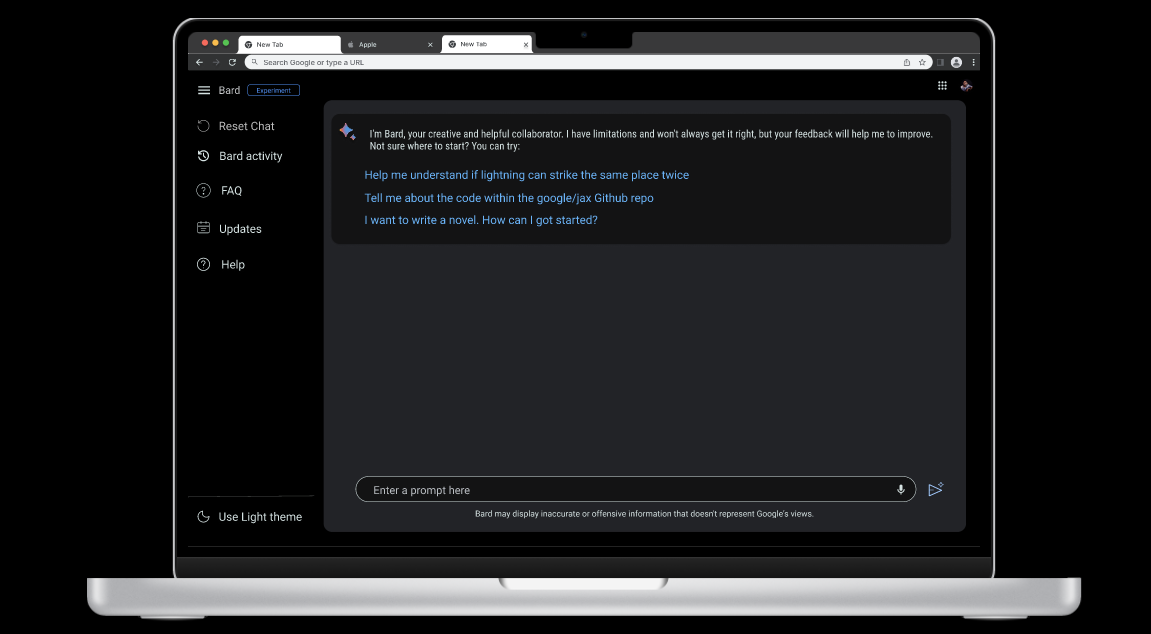Close the Apple tab
The image size is (1151, 634).
430,45
